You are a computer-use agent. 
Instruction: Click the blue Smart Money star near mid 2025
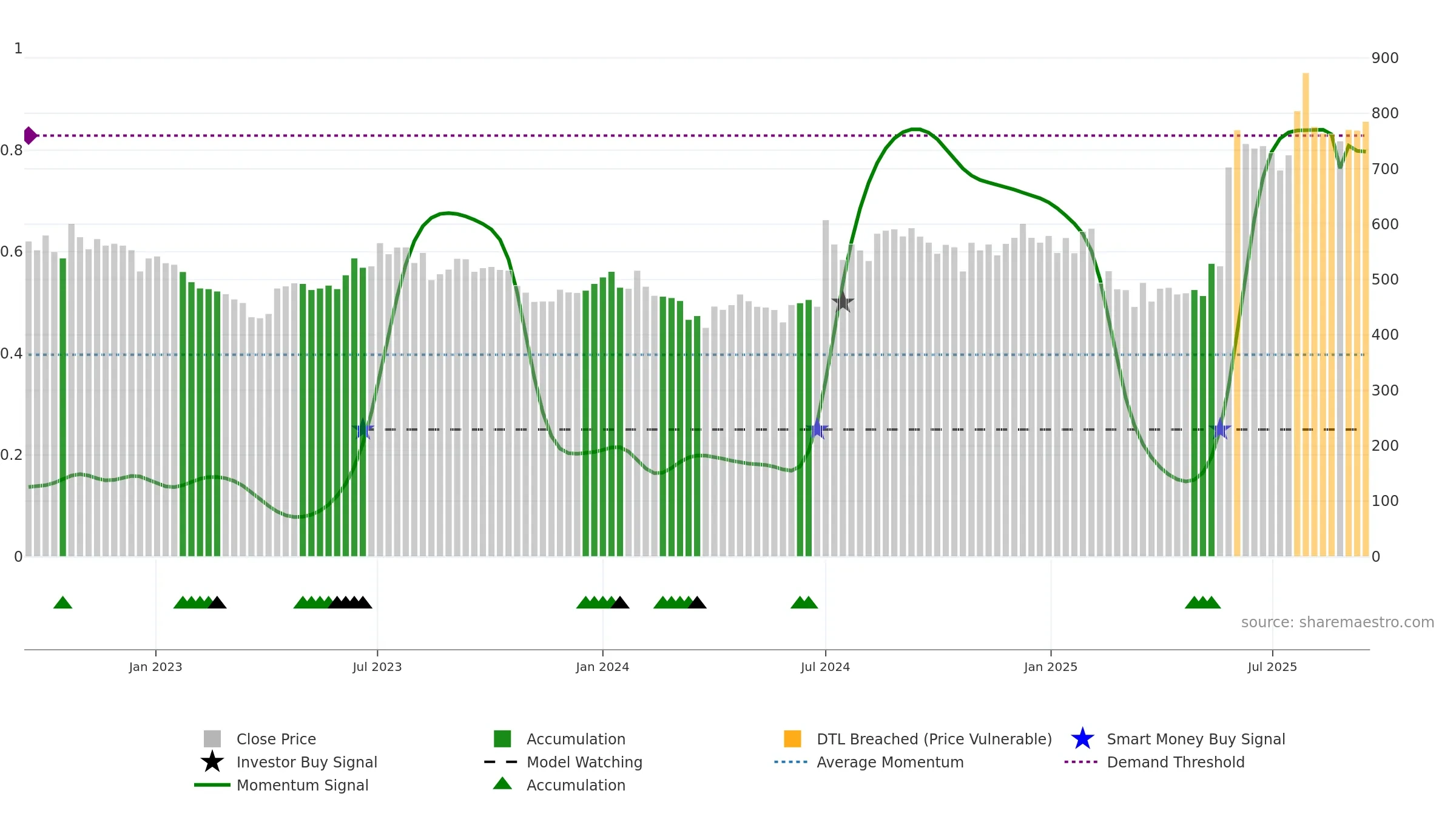click(1220, 430)
